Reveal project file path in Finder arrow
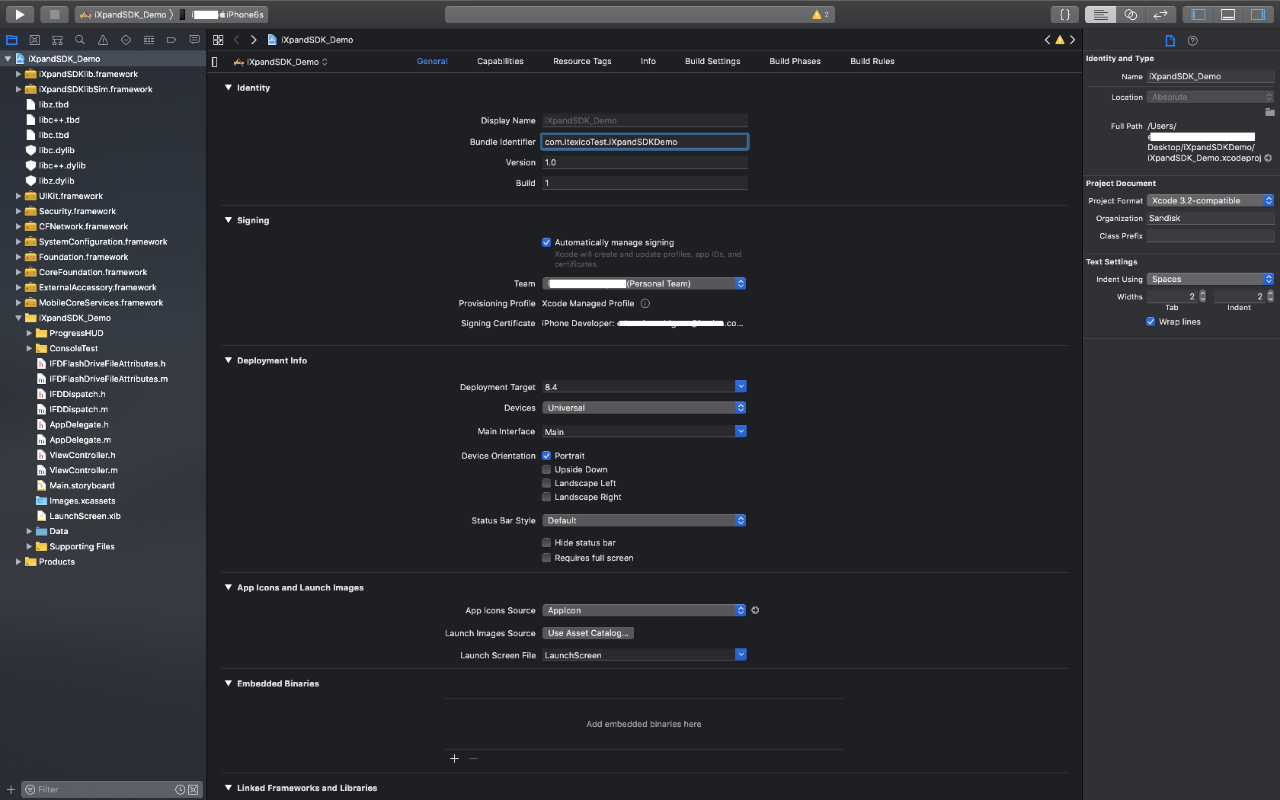This screenshot has width=1280, height=800. (1268, 158)
